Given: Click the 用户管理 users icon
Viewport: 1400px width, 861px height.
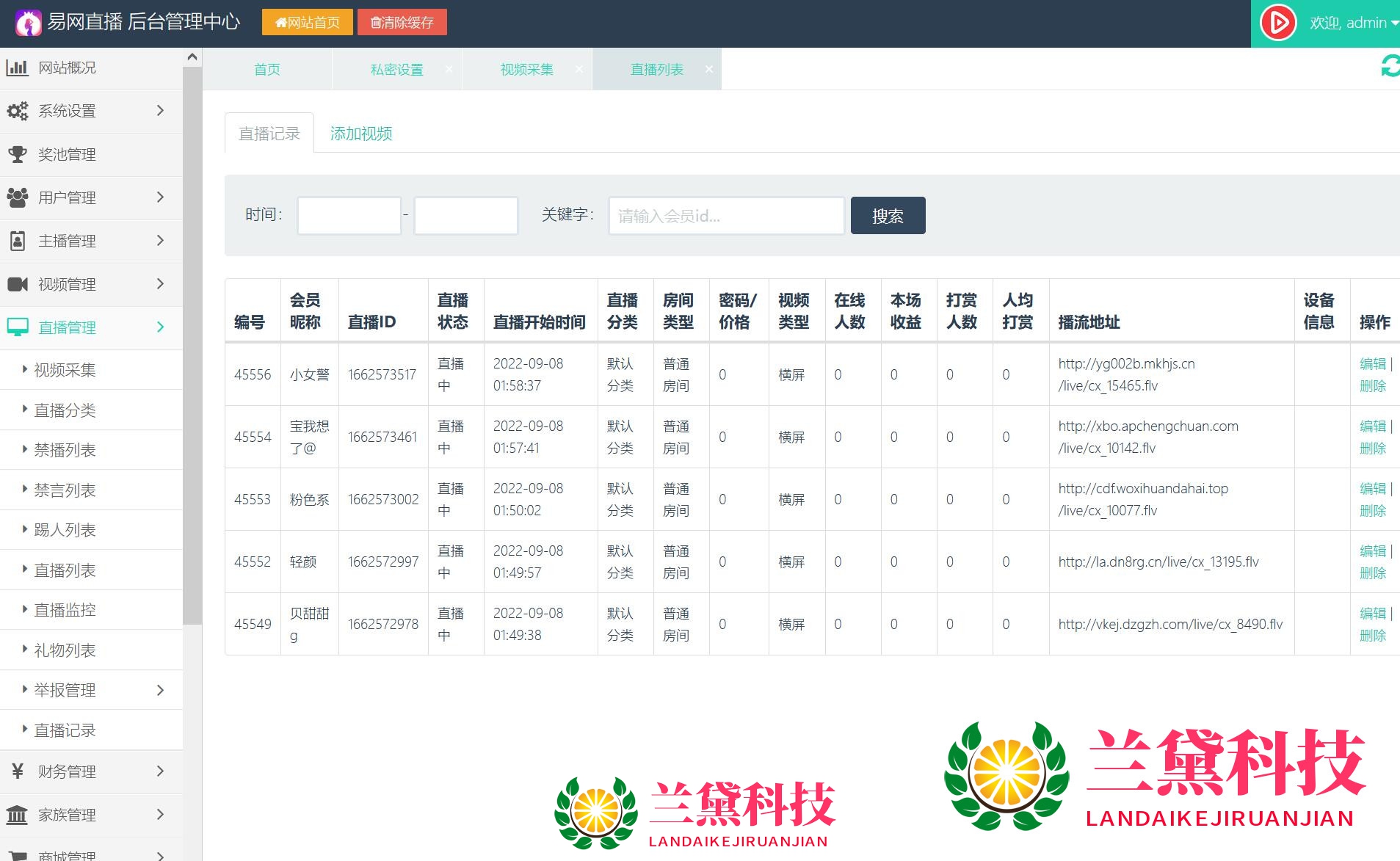Looking at the screenshot, I should pyautogui.click(x=17, y=197).
